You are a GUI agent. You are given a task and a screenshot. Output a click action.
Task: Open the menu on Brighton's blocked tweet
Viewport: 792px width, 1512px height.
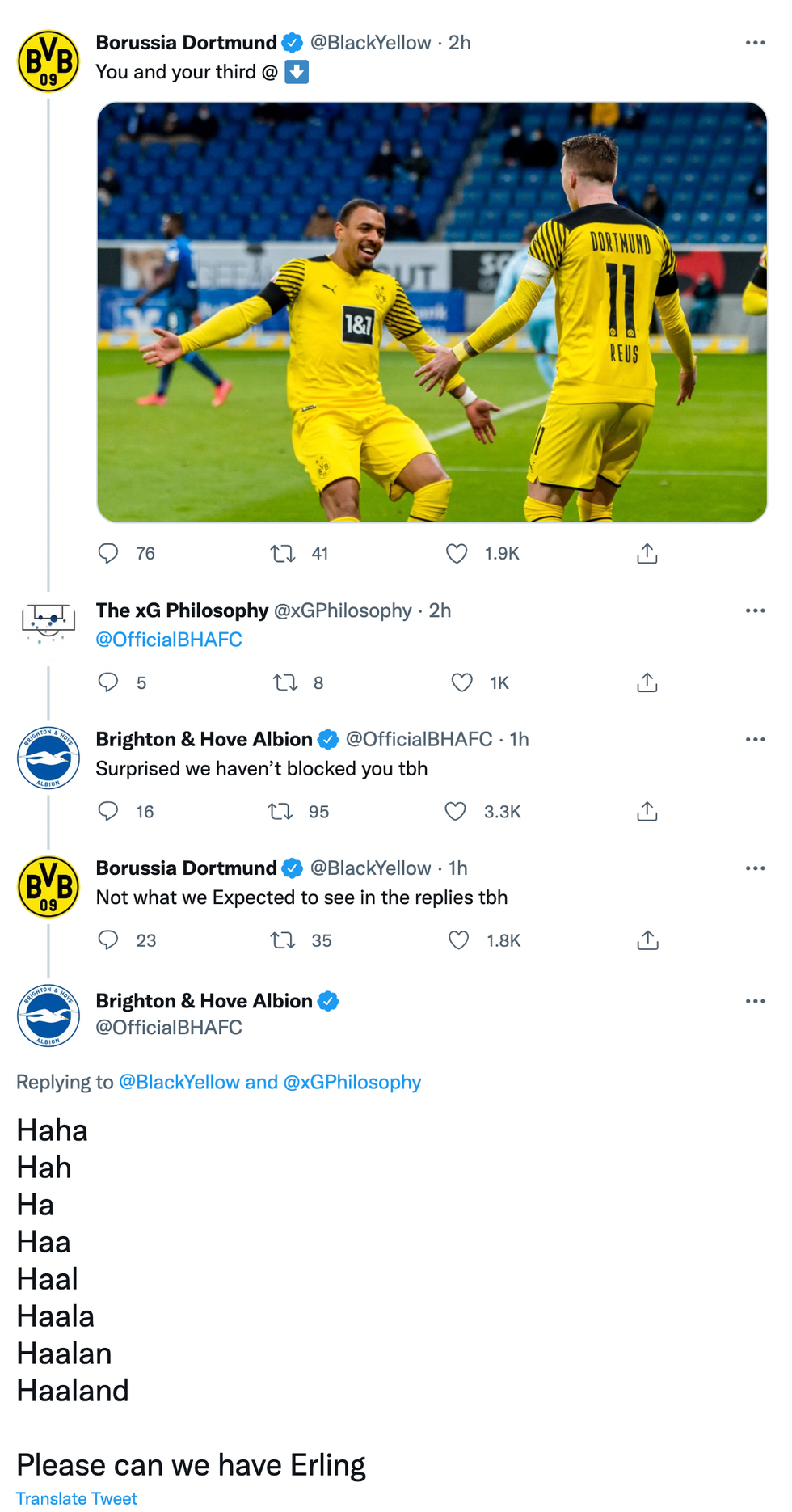coord(756,739)
